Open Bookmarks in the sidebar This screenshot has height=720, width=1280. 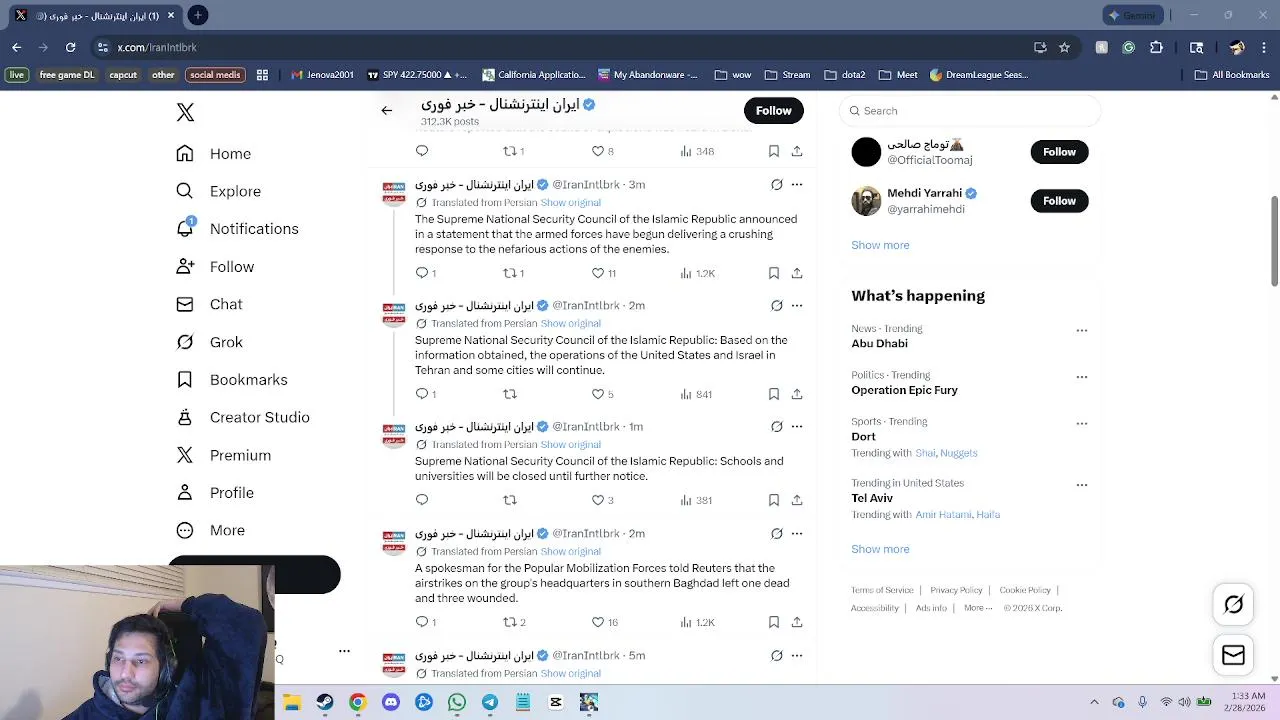point(231,380)
